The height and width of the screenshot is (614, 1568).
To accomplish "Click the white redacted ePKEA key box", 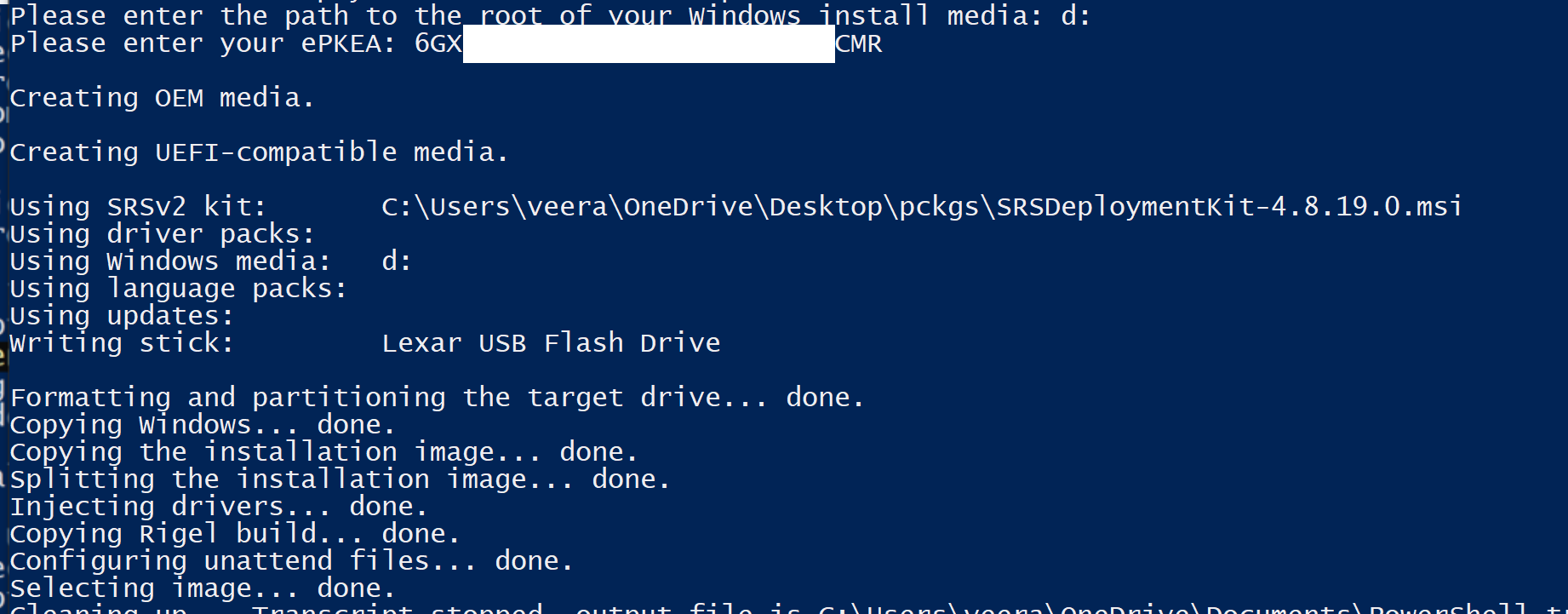I will point(648,44).
